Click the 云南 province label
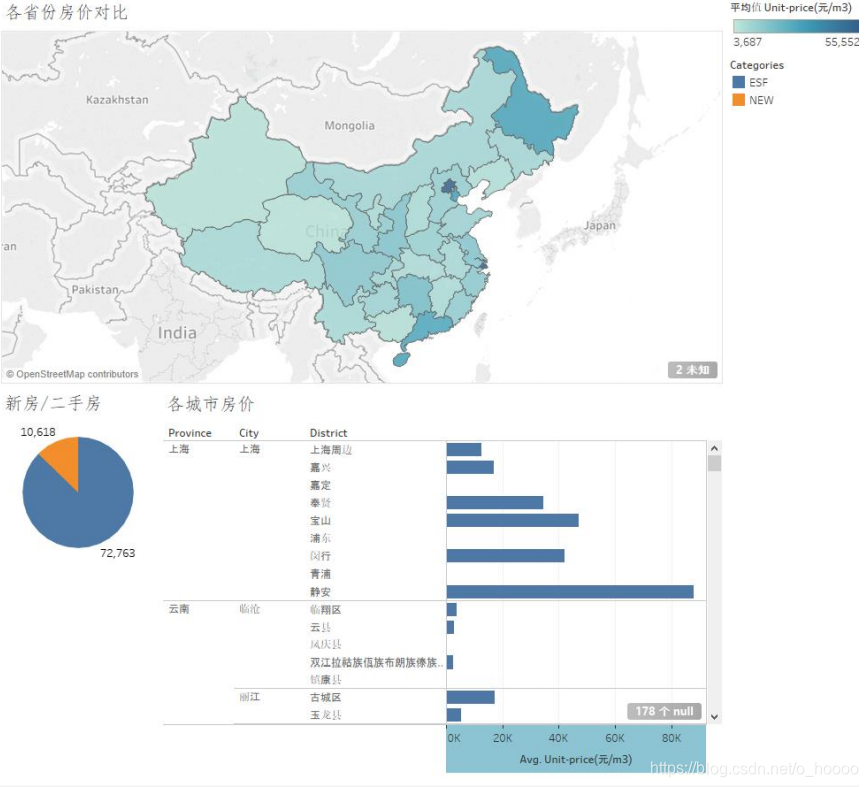This screenshot has width=868, height=787. pyautogui.click(x=179, y=609)
